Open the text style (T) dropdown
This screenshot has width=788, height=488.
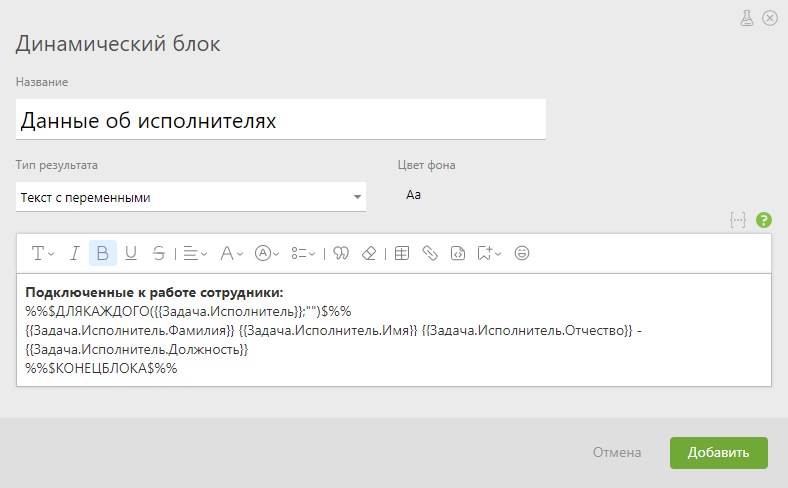[x=43, y=253]
